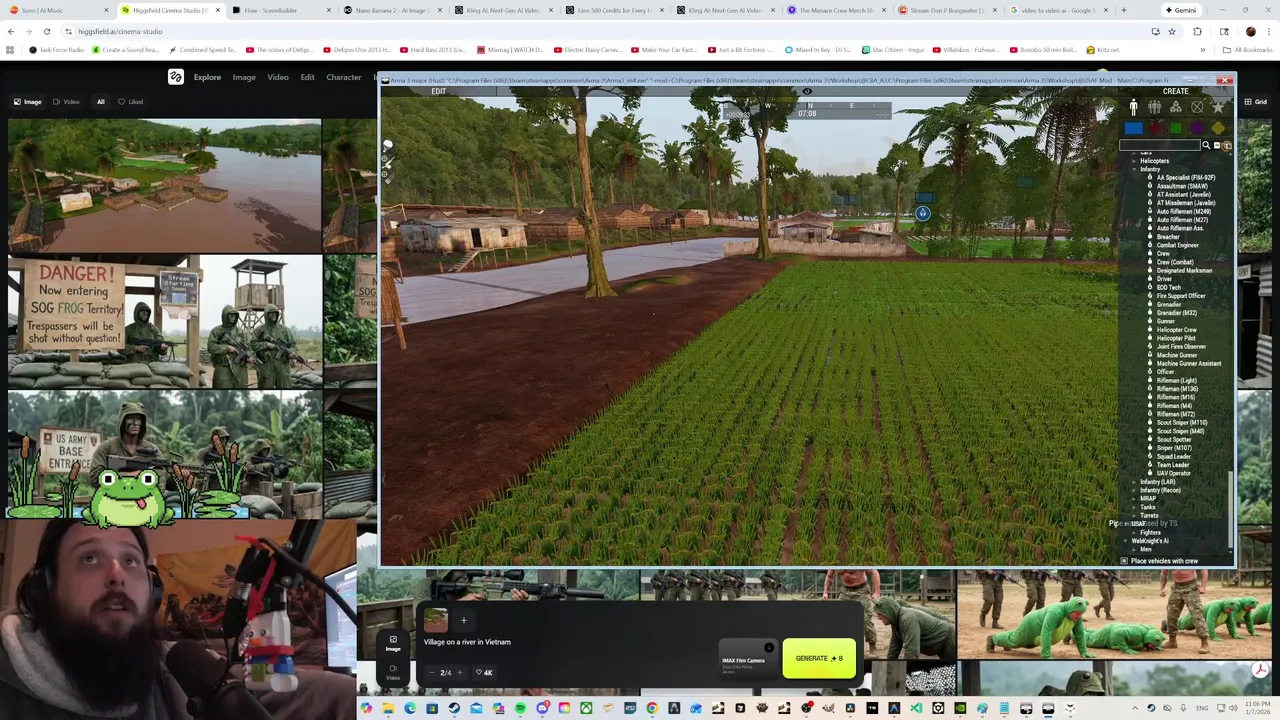
Task: Expand the Tanks category
Action: pos(1134,507)
